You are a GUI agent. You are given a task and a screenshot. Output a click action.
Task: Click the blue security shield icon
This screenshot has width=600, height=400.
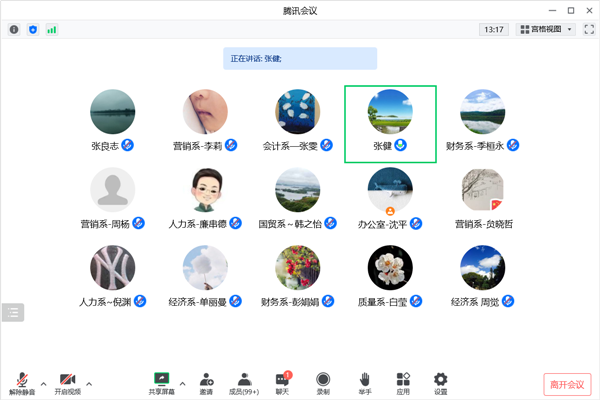click(x=32, y=30)
